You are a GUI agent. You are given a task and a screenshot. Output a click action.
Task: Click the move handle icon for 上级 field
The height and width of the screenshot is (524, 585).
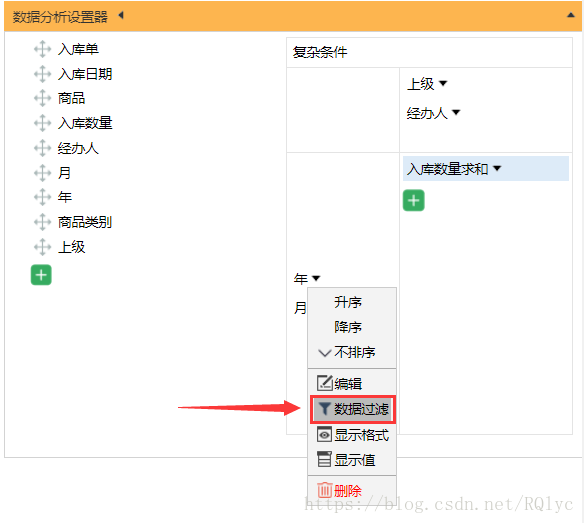43,247
